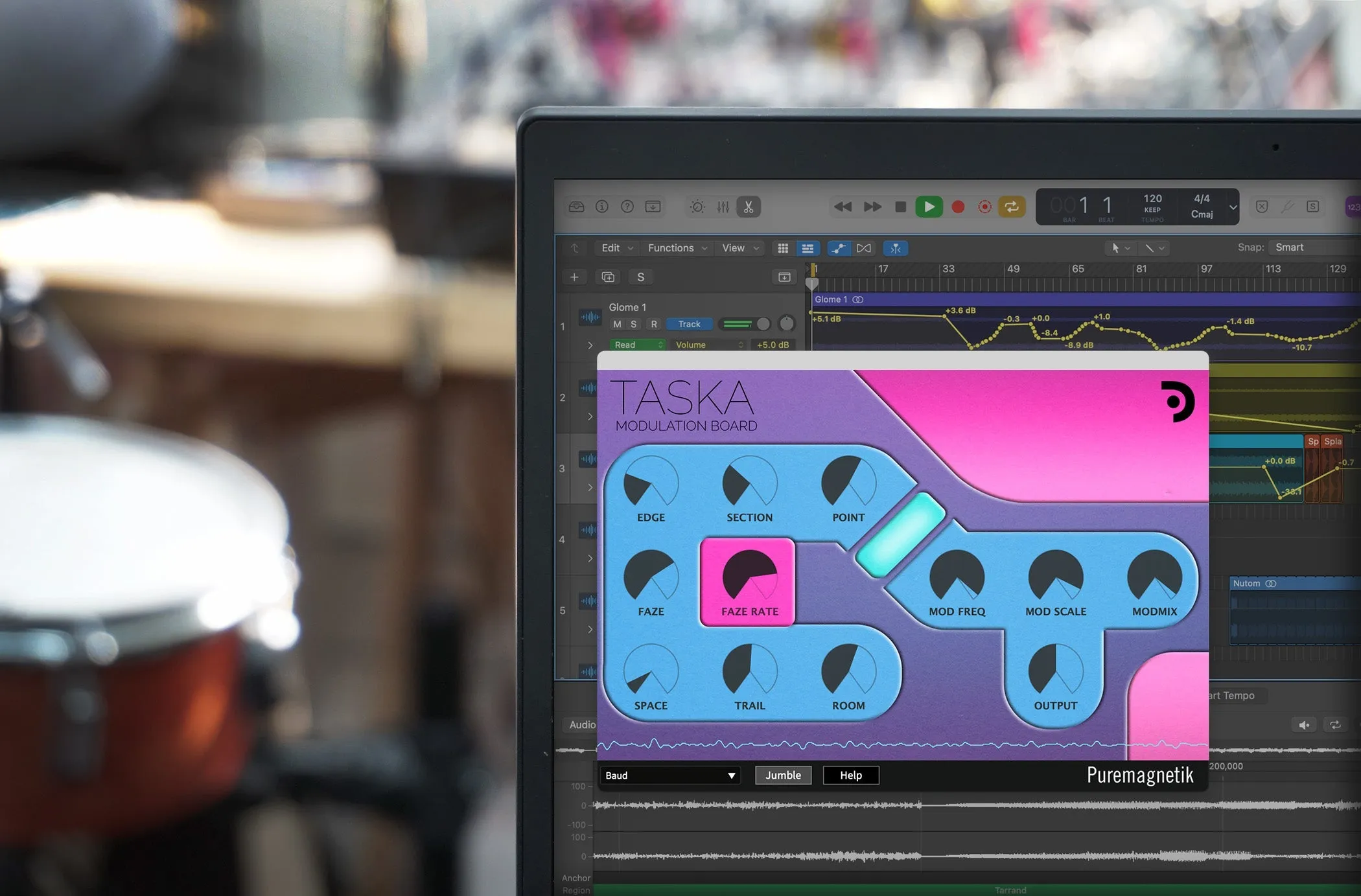Start playback with the green Play button
Viewport: 1361px width, 896px height.
point(929,207)
